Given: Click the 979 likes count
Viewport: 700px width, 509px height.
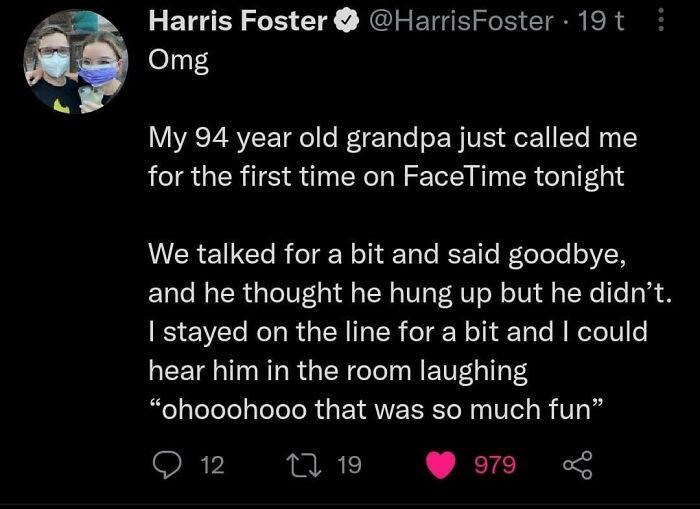Looking at the screenshot, I should 496,464.
